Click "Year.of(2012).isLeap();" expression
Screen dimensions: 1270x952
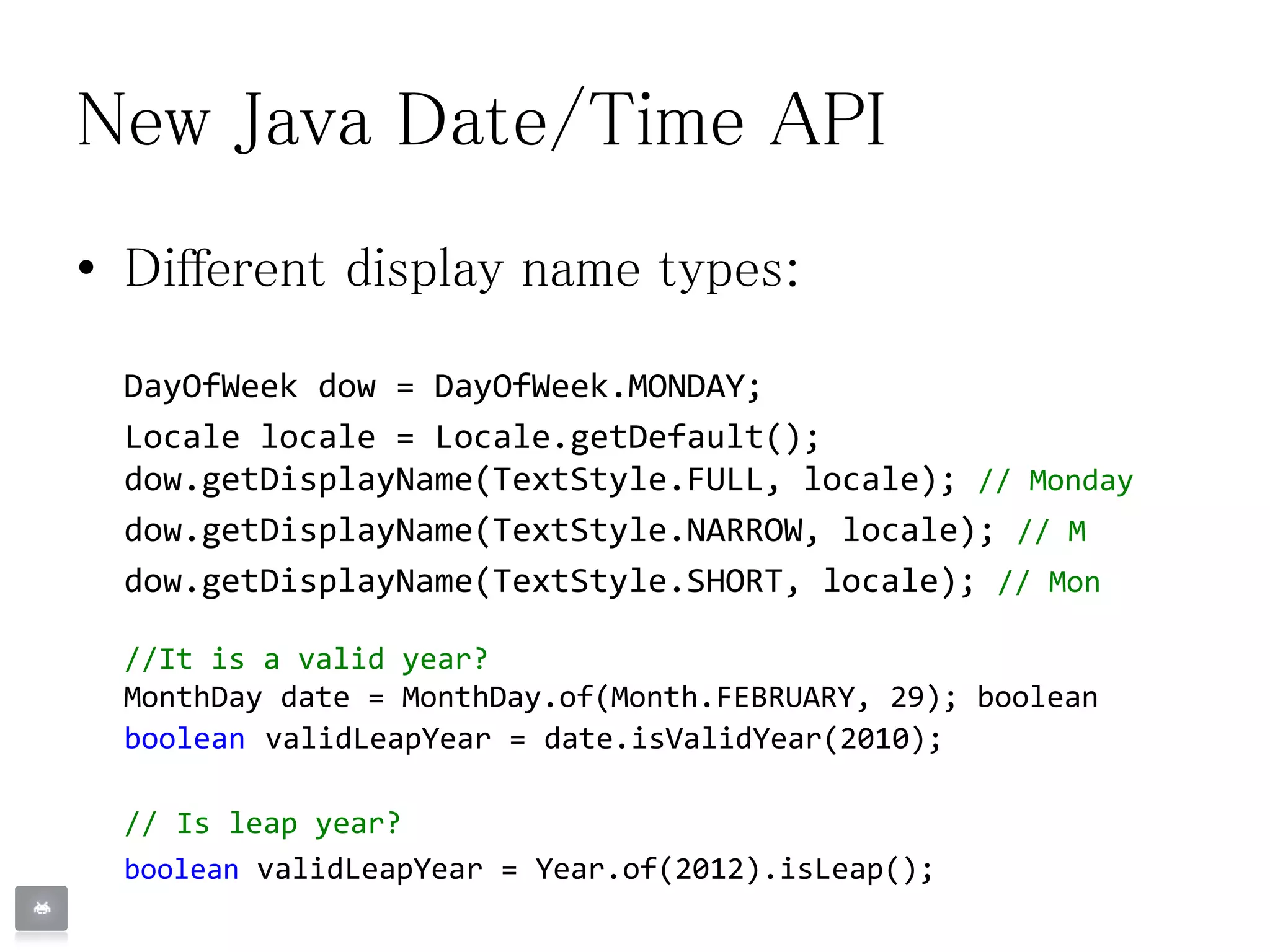(734, 869)
